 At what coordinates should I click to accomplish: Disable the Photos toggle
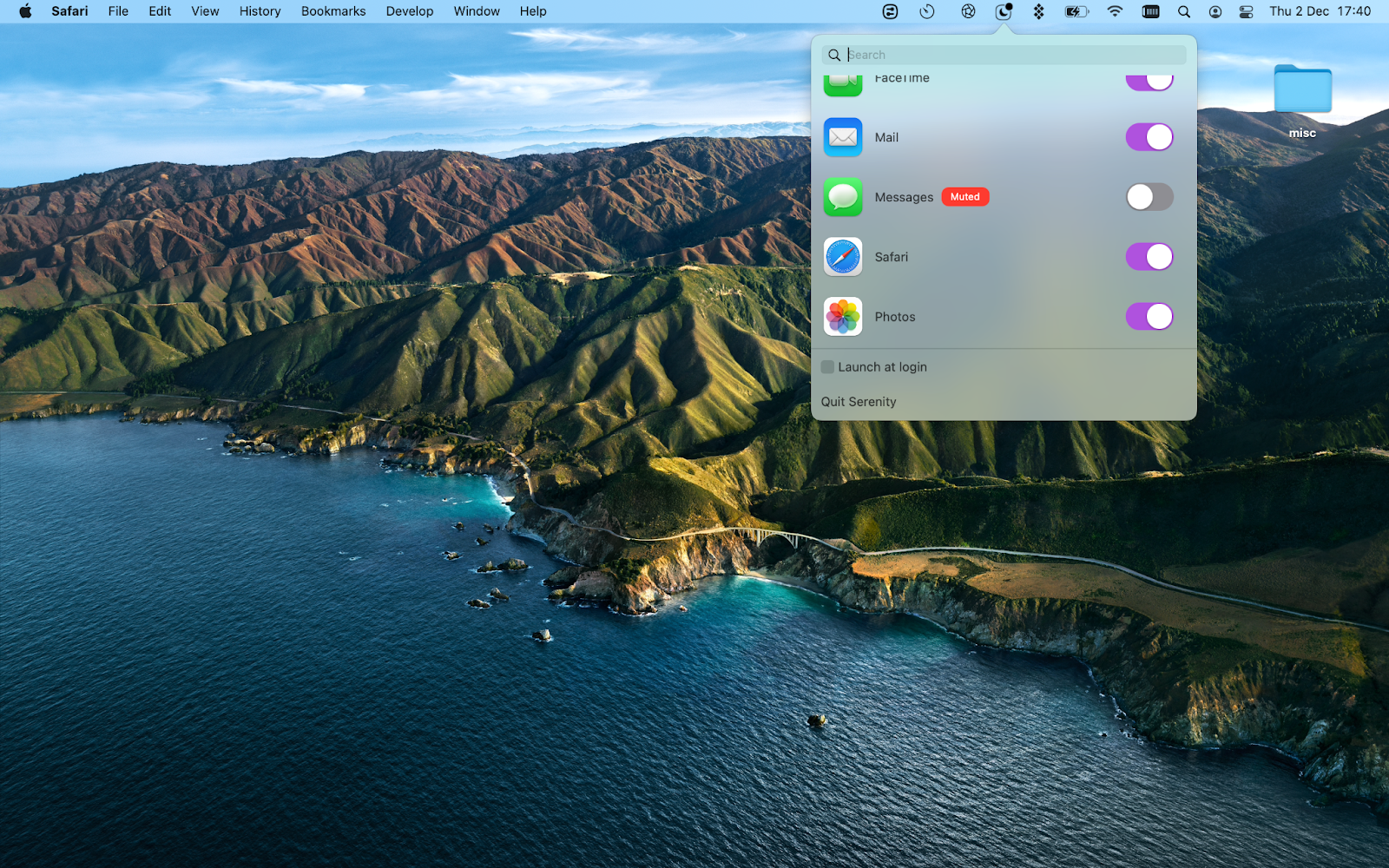pos(1149,317)
